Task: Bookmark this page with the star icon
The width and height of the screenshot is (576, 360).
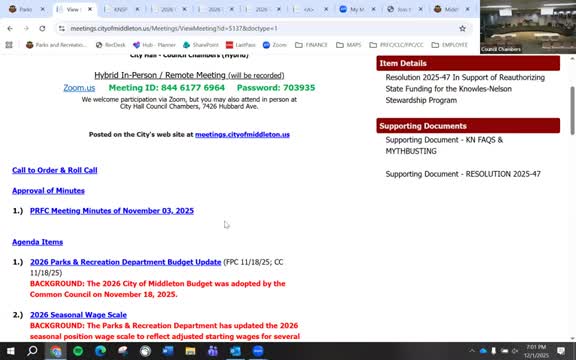Action: (x=462, y=28)
